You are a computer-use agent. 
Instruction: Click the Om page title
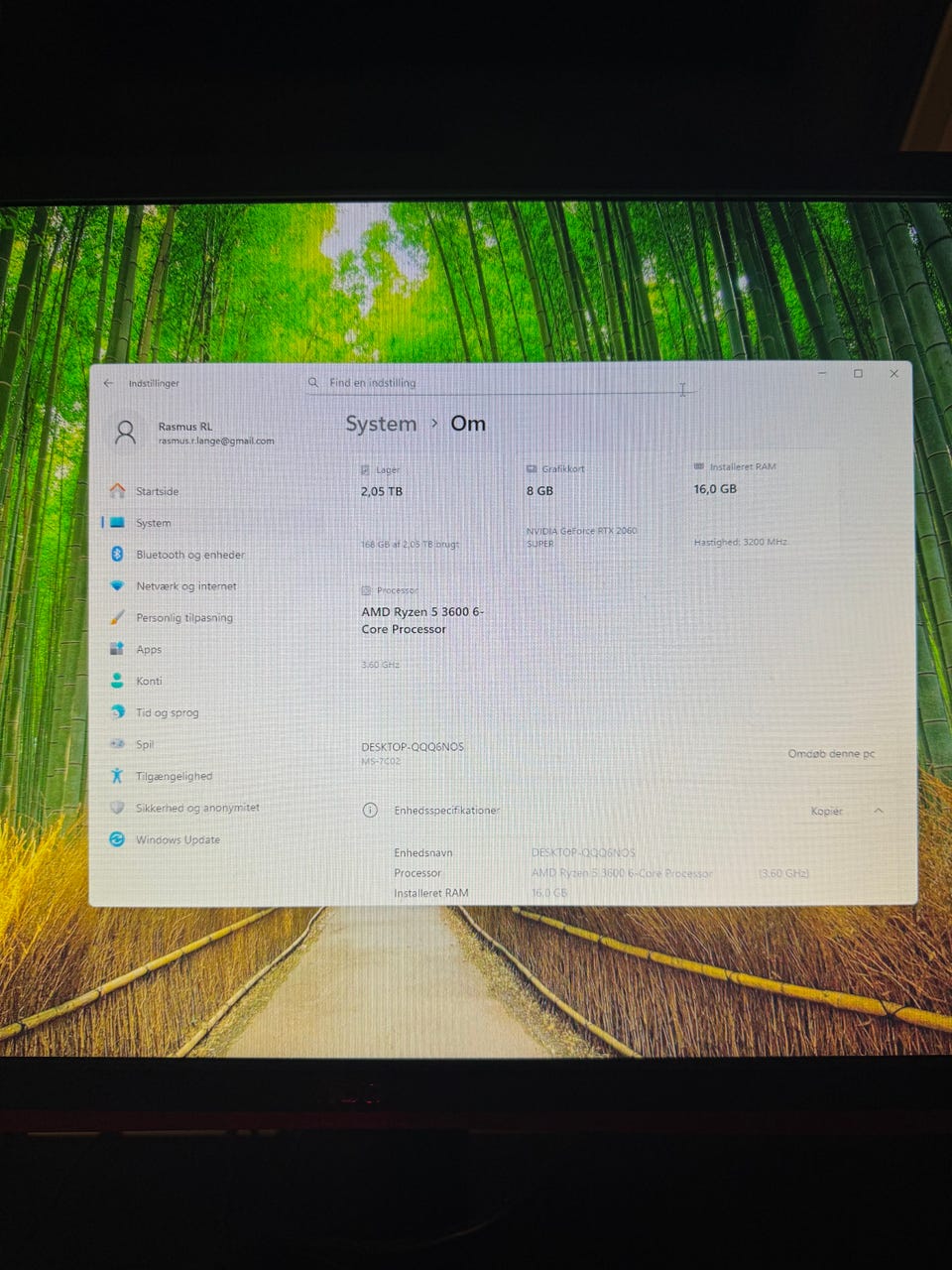pos(468,424)
